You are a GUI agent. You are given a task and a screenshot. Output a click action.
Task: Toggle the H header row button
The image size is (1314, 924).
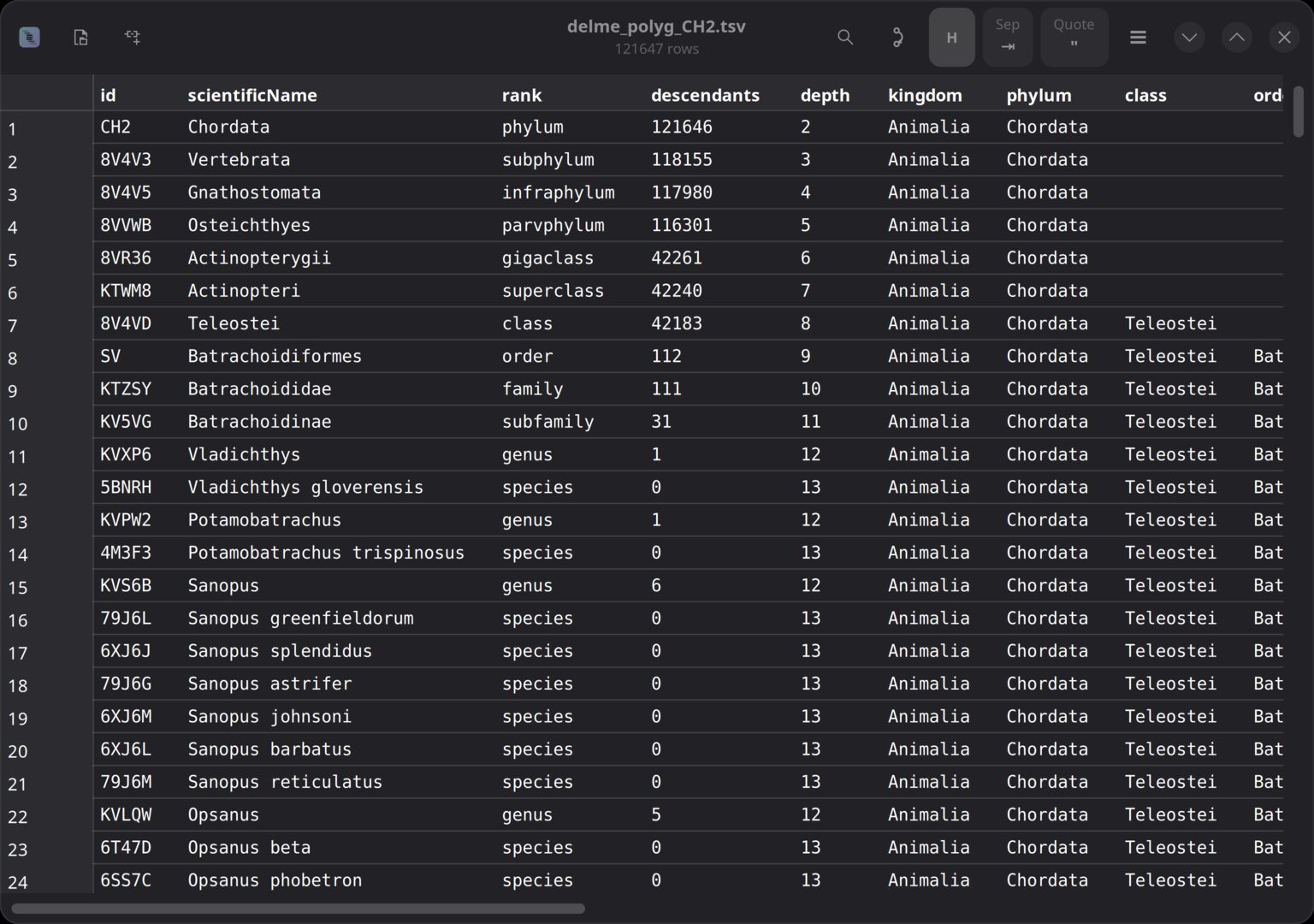951,37
